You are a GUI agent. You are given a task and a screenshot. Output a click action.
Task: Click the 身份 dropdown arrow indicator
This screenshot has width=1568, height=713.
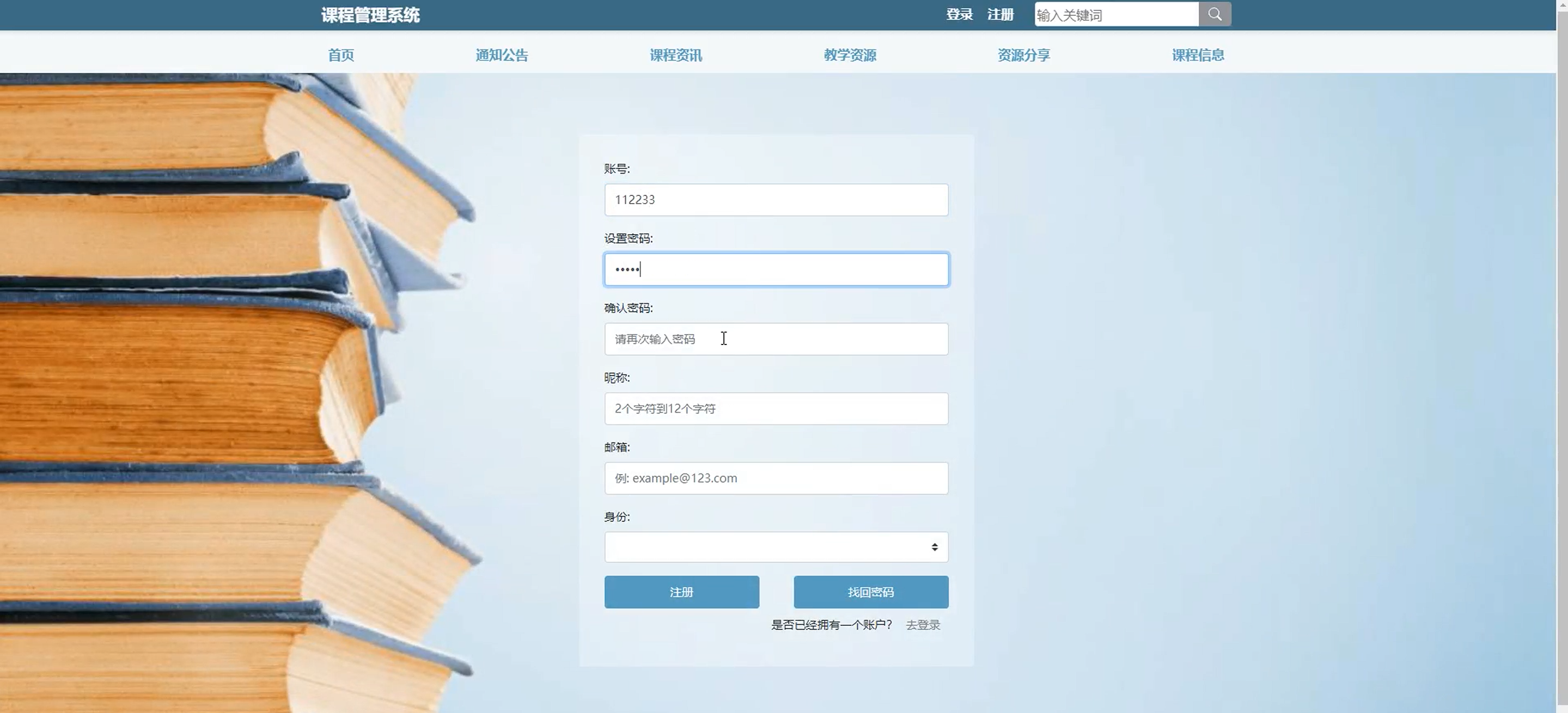click(x=935, y=547)
